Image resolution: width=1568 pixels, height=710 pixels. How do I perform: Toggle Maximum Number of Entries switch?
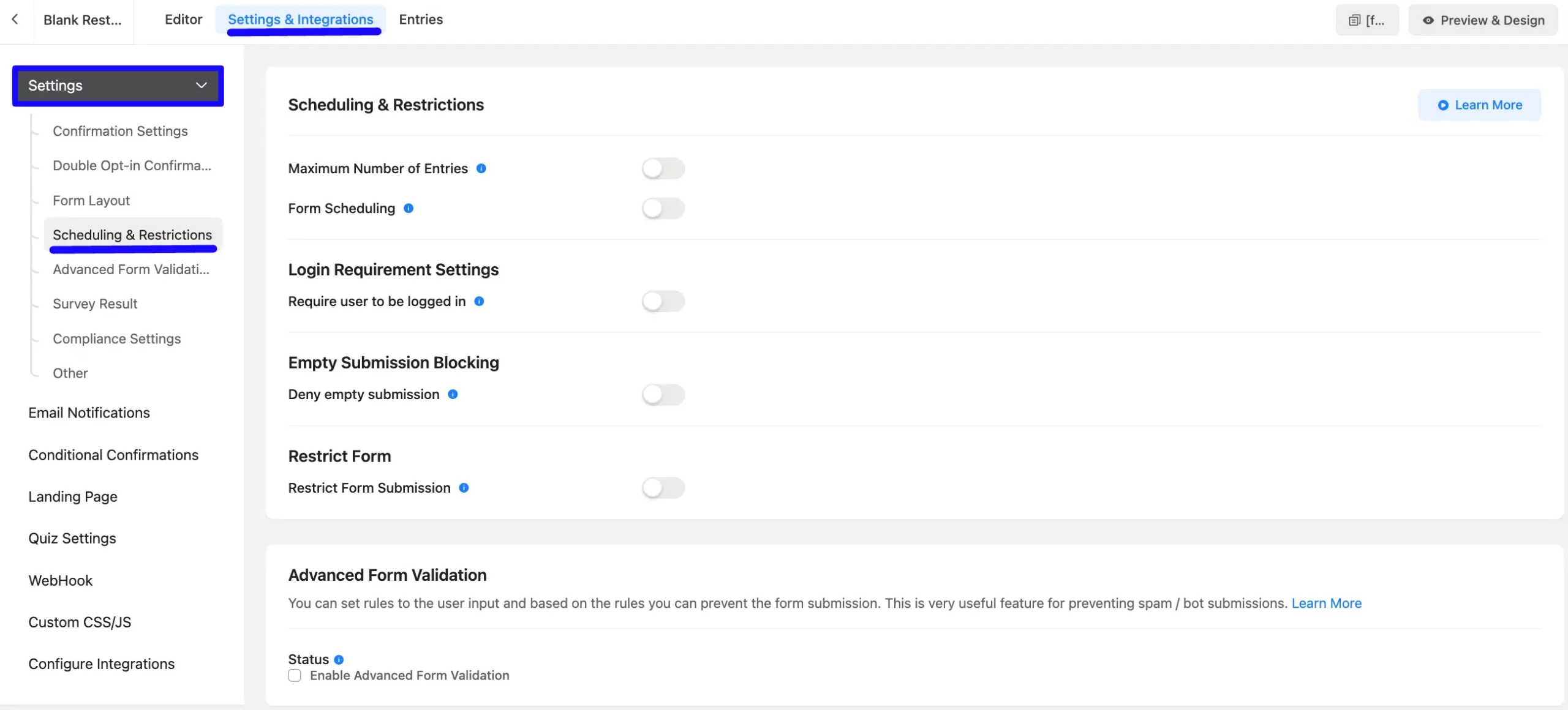pyautogui.click(x=663, y=168)
